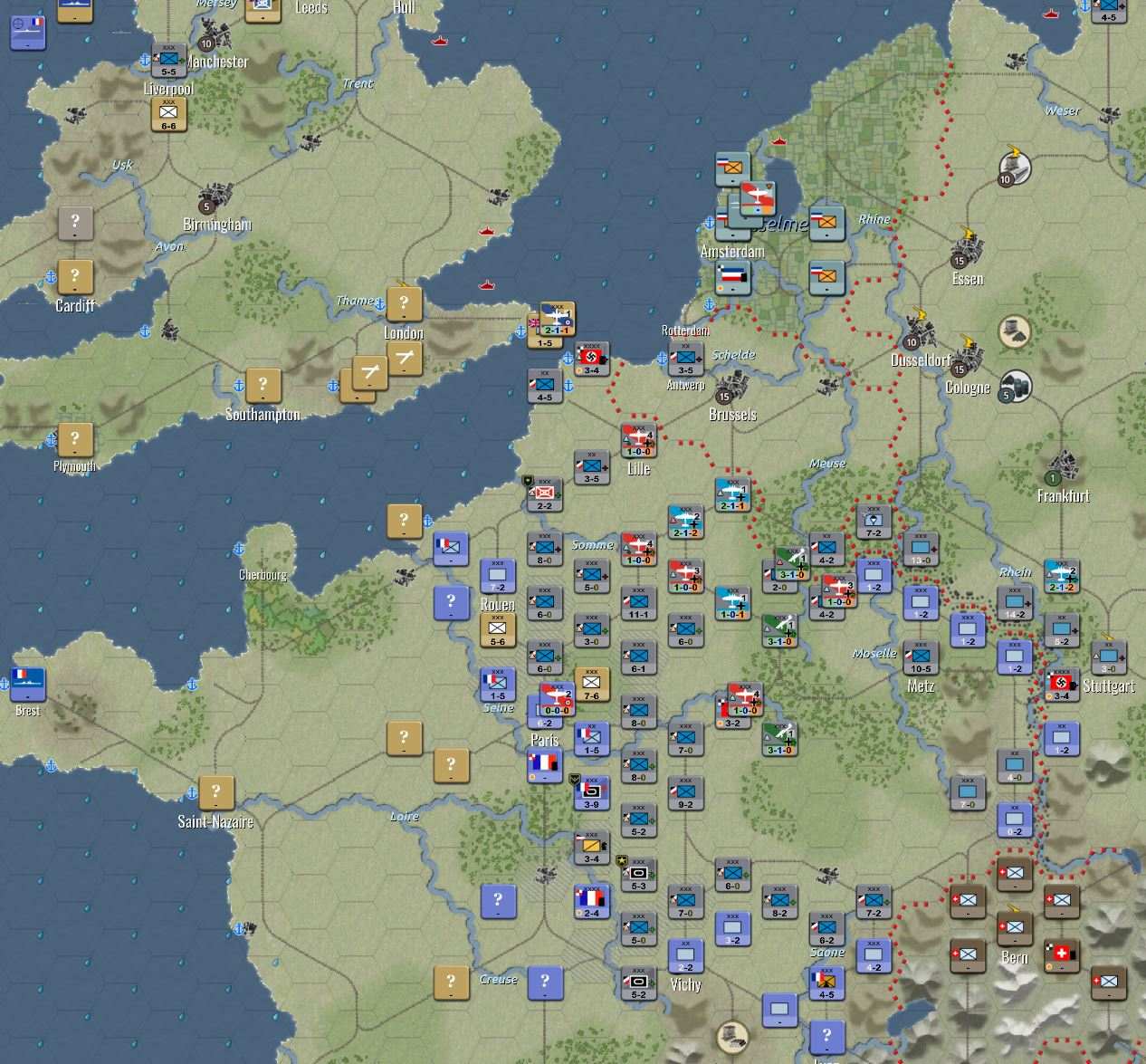Screen dimensions: 1146x1064
Task: Click the Moselle river label
Action: [x=874, y=653]
